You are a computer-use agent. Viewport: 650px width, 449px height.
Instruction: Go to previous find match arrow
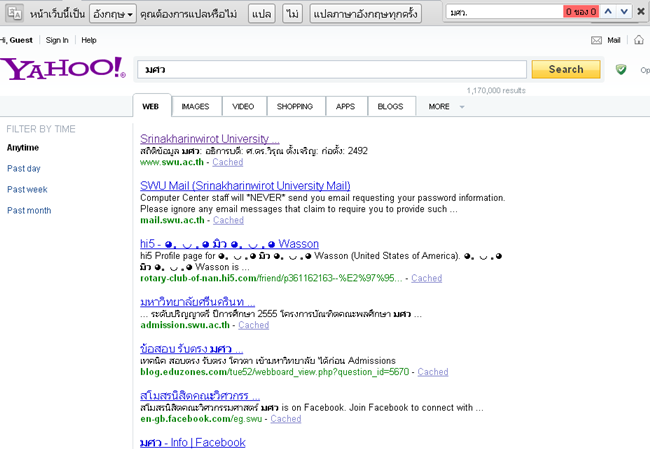click(x=608, y=12)
